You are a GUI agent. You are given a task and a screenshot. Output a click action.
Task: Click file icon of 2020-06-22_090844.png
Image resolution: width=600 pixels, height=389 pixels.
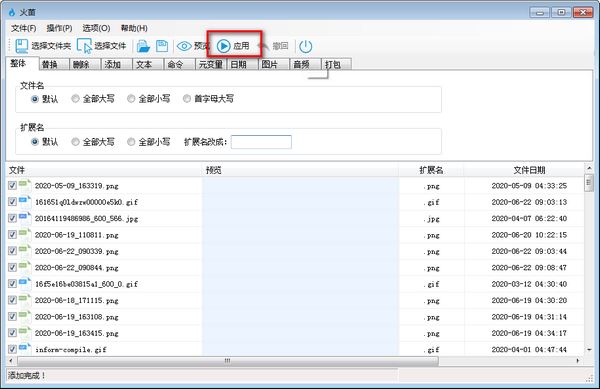pyautogui.click(x=25, y=267)
